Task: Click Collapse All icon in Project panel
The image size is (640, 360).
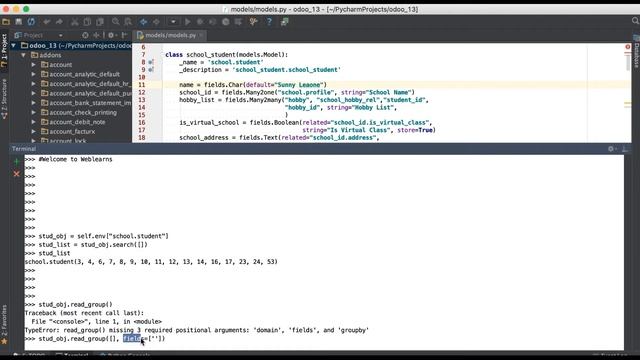Action: pyautogui.click(x=97, y=36)
